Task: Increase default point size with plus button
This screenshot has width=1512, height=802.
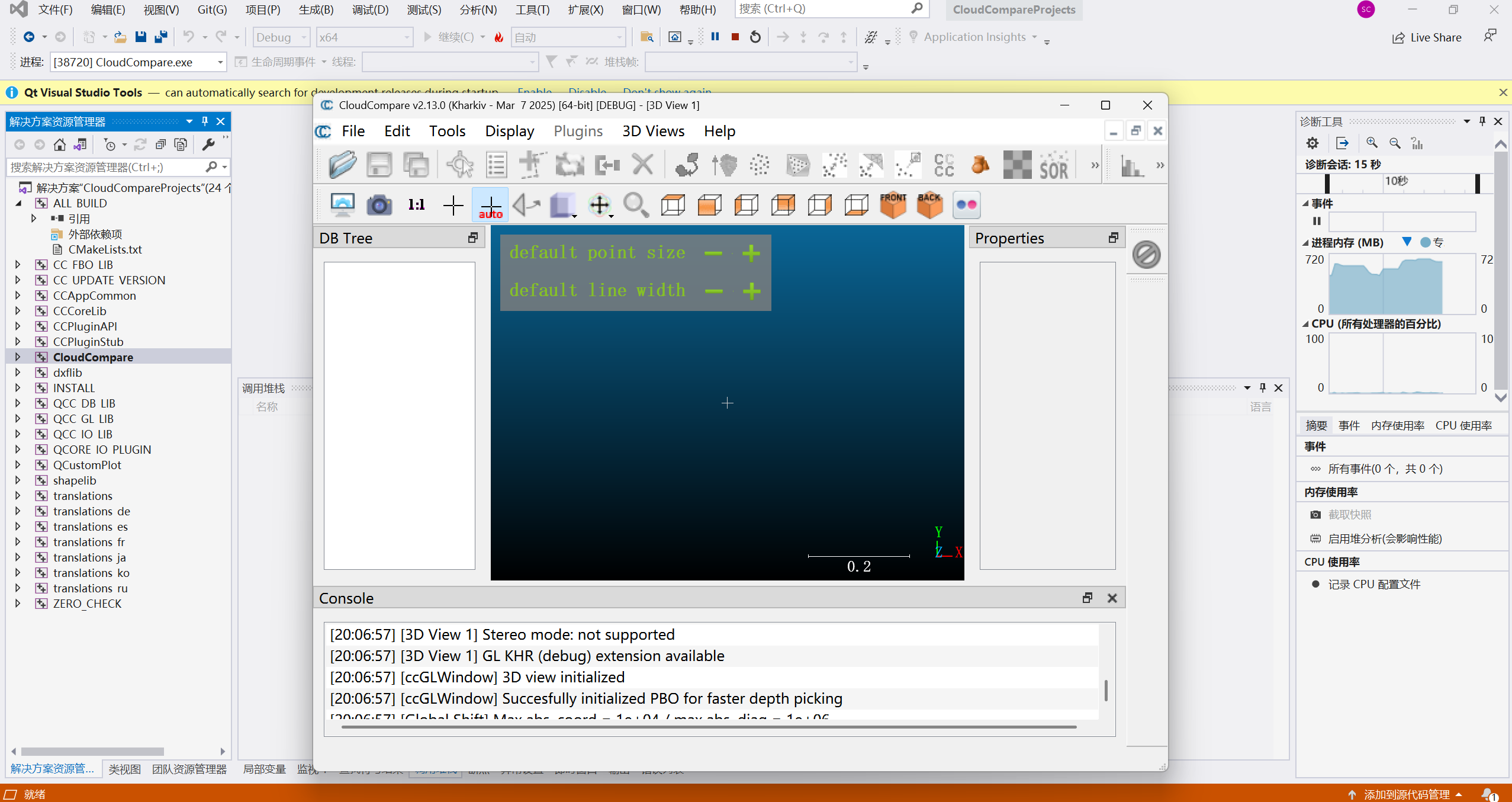Action: pyautogui.click(x=751, y=253)
